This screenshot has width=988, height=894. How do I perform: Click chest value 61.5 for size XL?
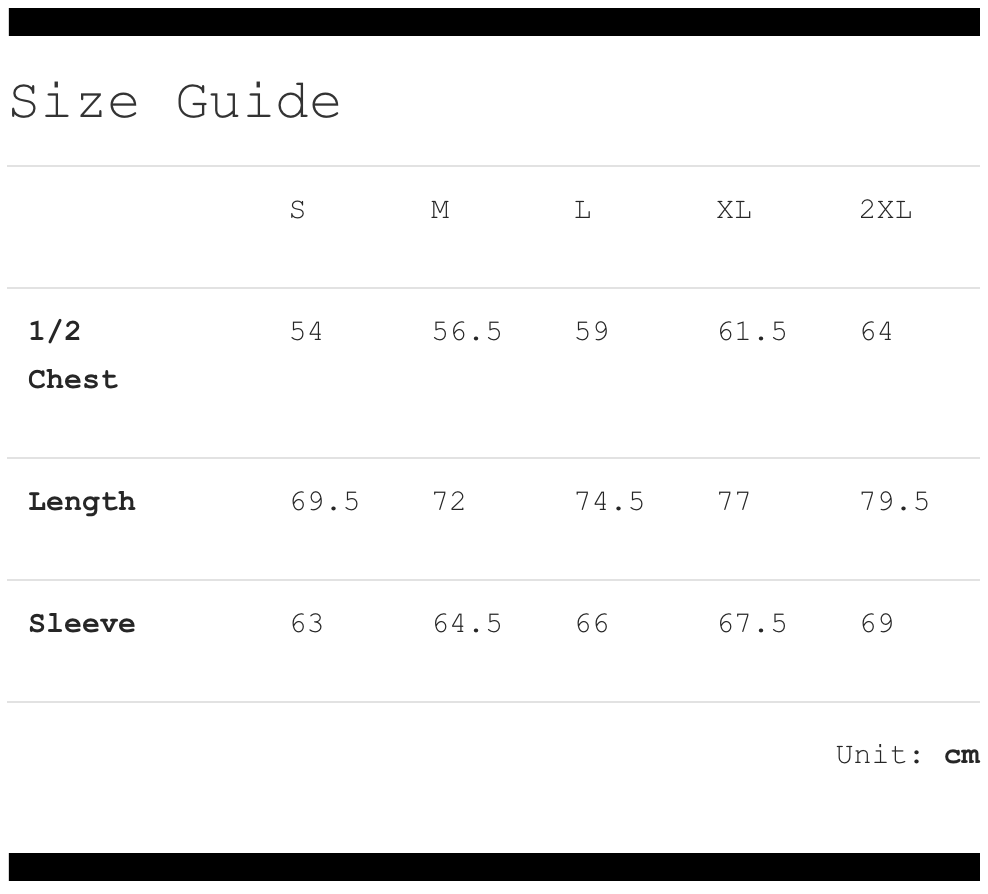753,332
